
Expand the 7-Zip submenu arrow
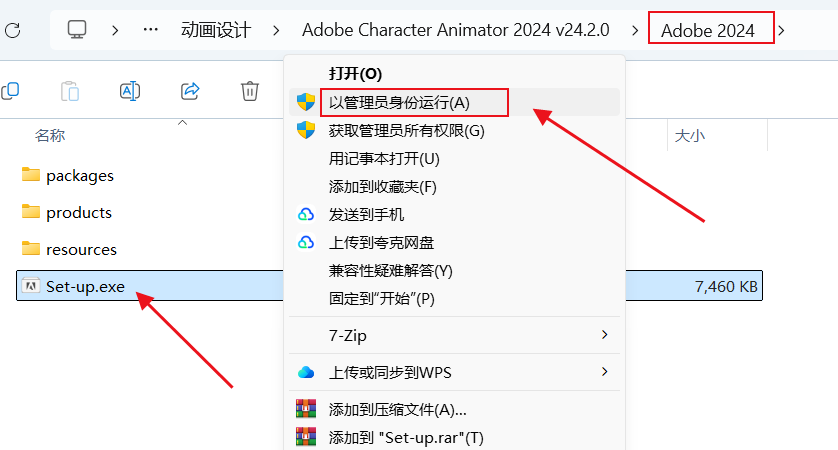(x=604, y=335)
